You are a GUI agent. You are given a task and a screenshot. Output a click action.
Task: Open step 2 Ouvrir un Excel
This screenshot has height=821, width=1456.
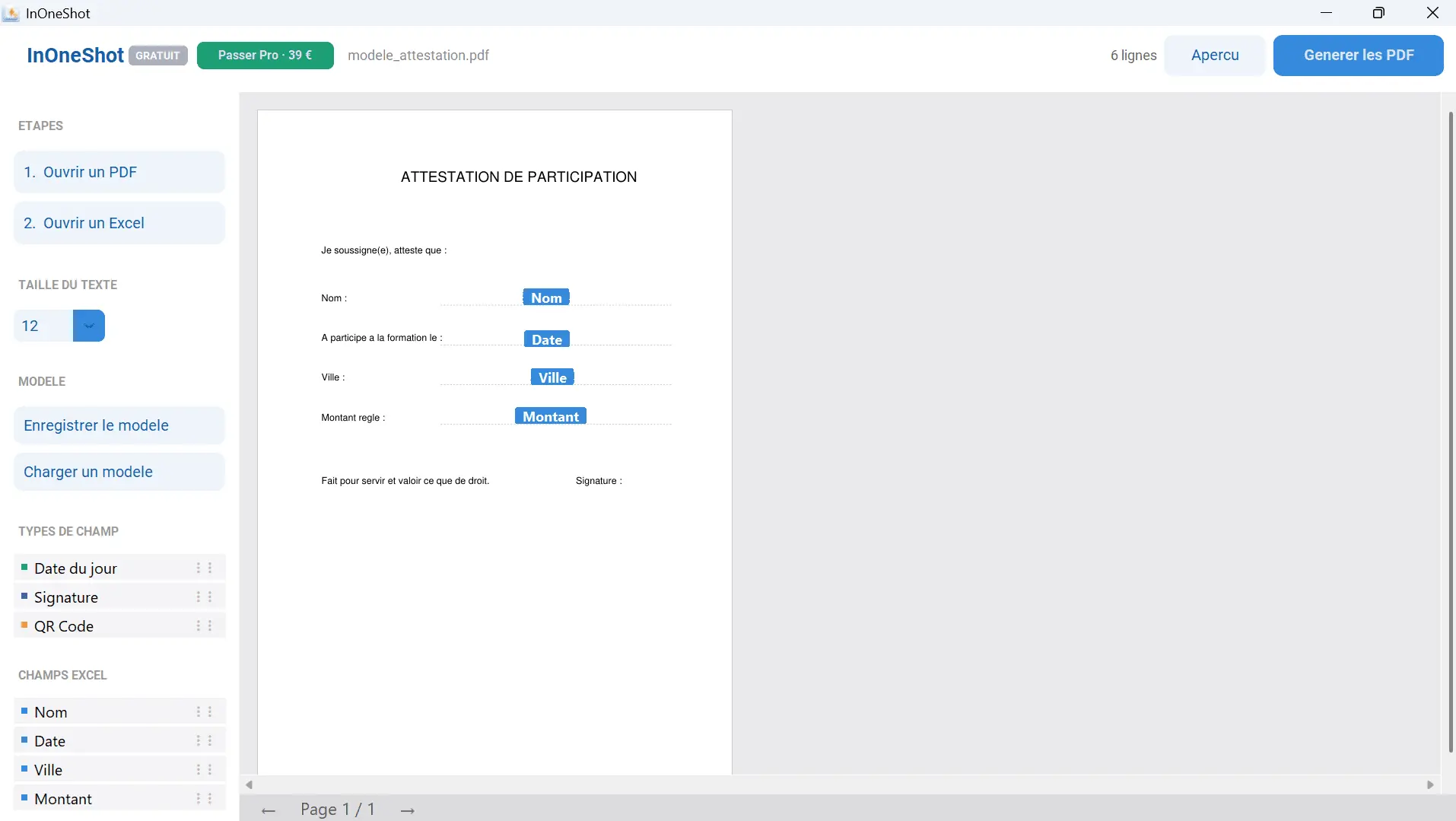point(119,223)
